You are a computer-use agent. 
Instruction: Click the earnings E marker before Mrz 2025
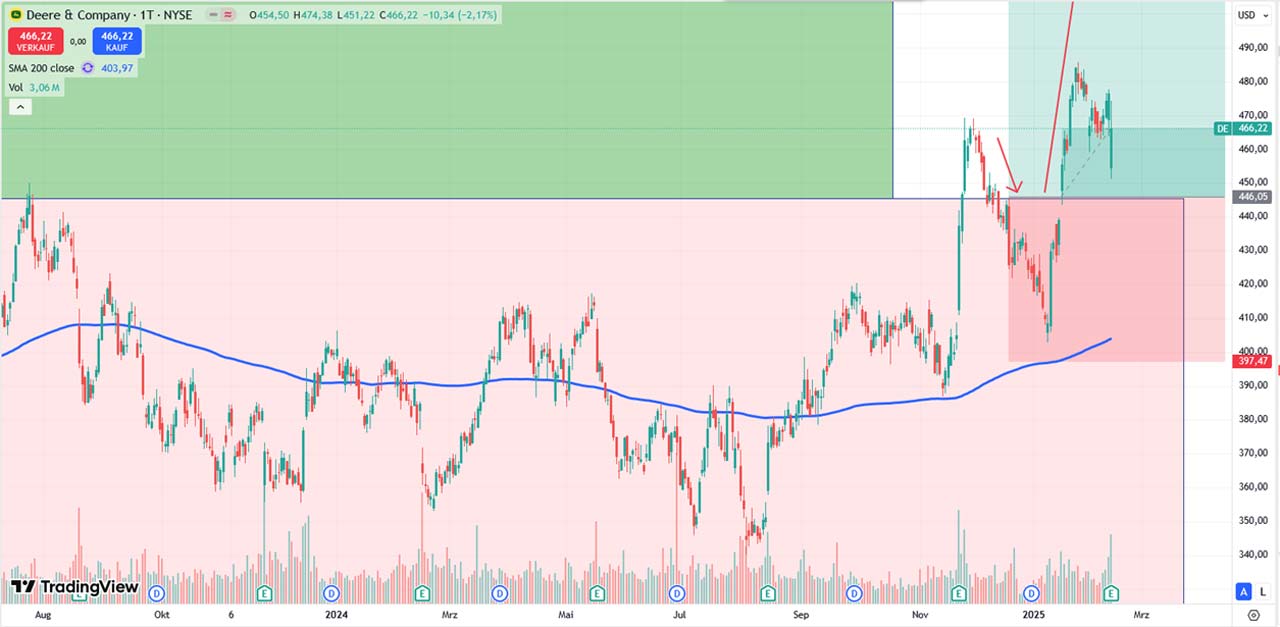coord(1110,592)
